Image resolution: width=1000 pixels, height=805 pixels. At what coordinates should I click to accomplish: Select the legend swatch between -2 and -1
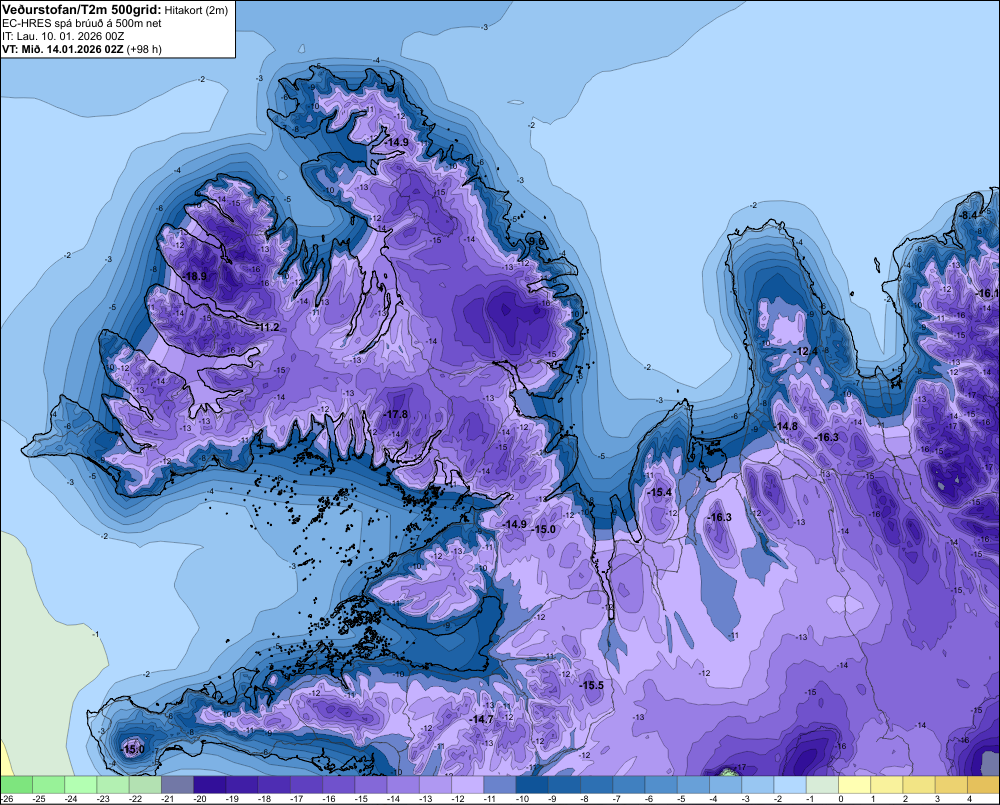click(x=790, y=785)
